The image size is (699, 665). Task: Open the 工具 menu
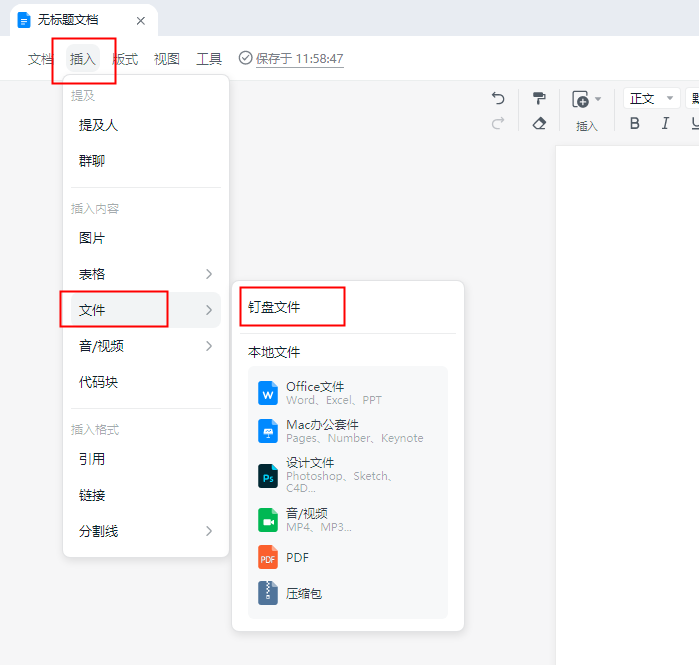(x=209, y=59)
